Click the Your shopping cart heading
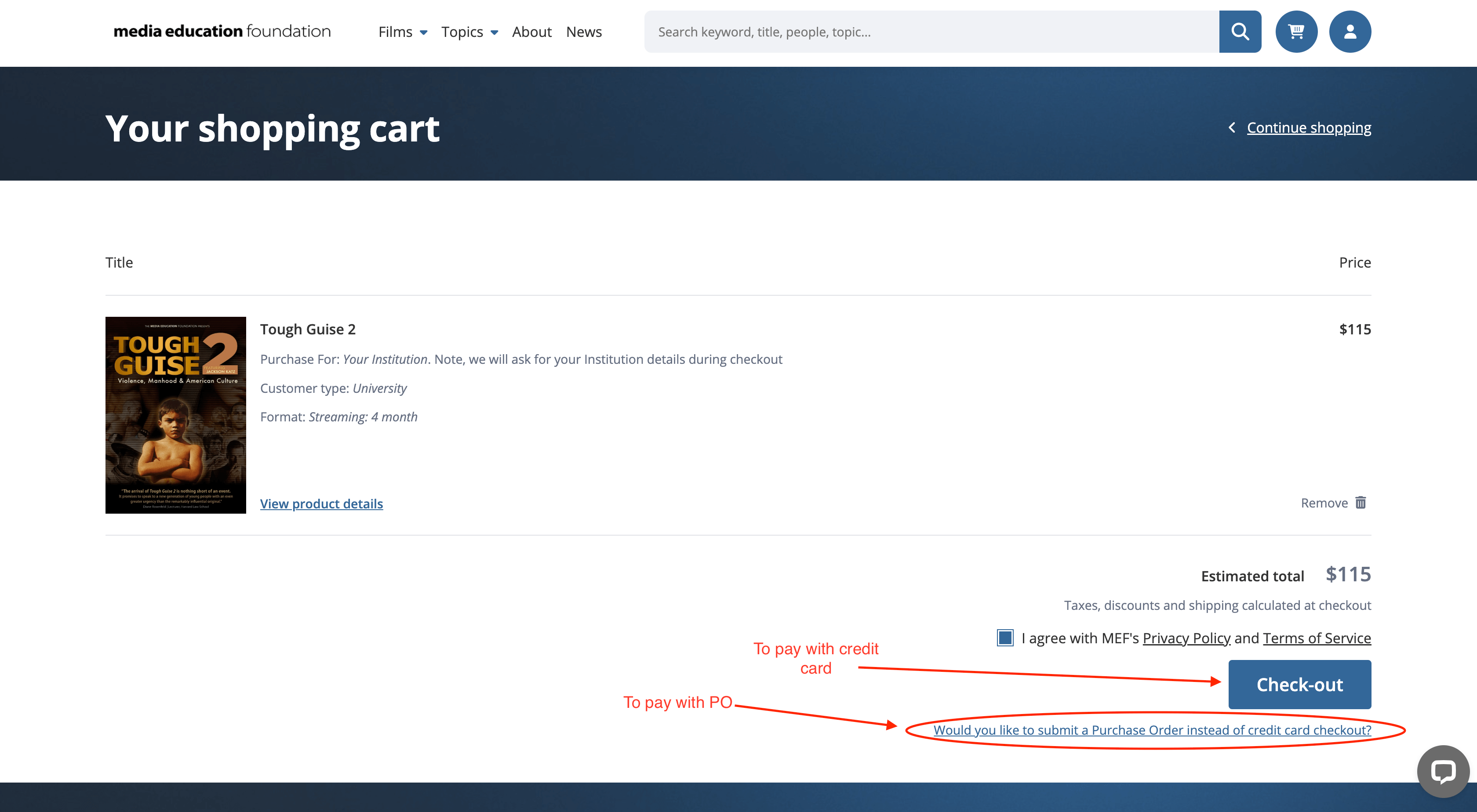The image size is (1477, 812). (x=273, y=129)
